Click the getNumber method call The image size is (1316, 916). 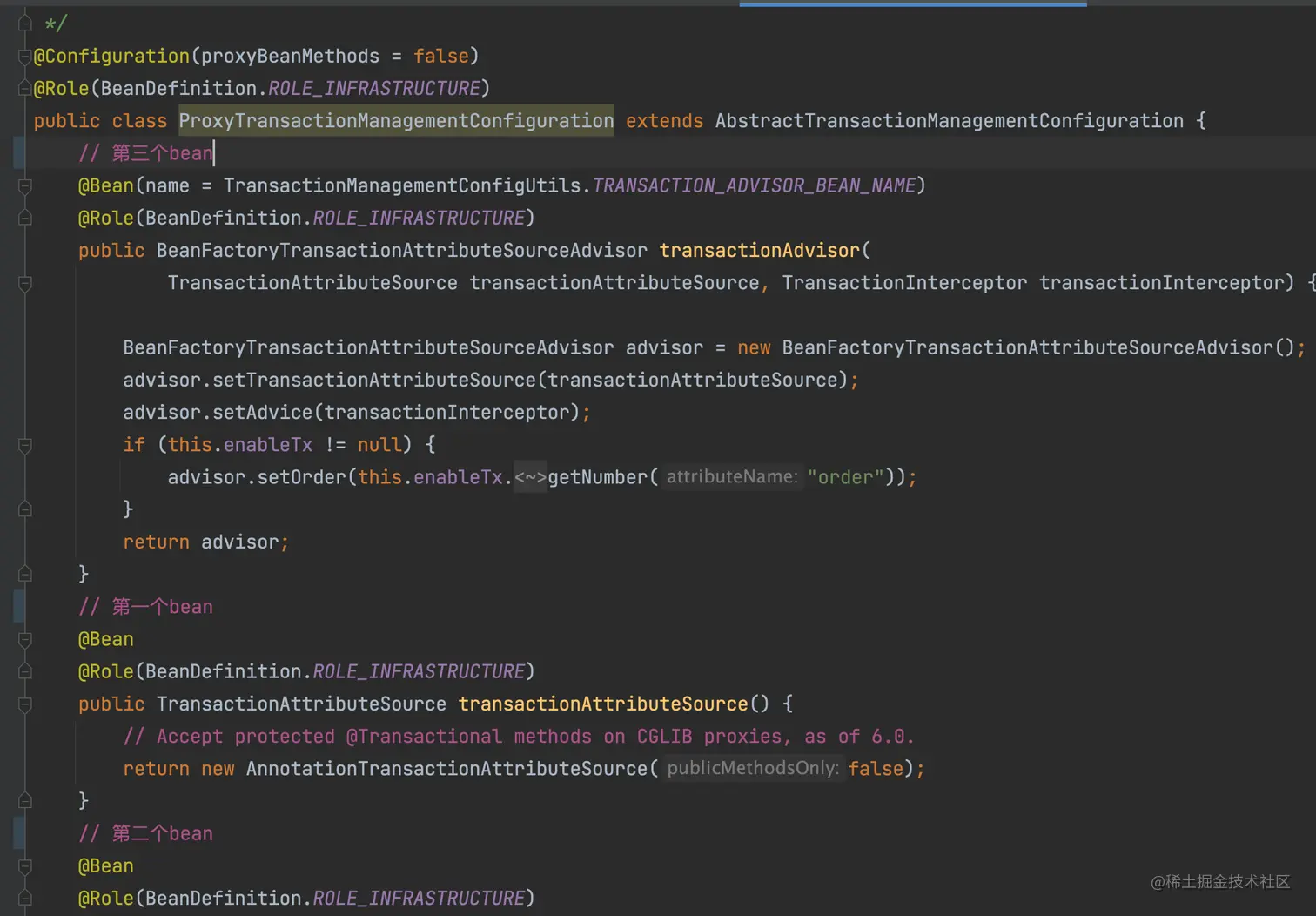point(598,477)
